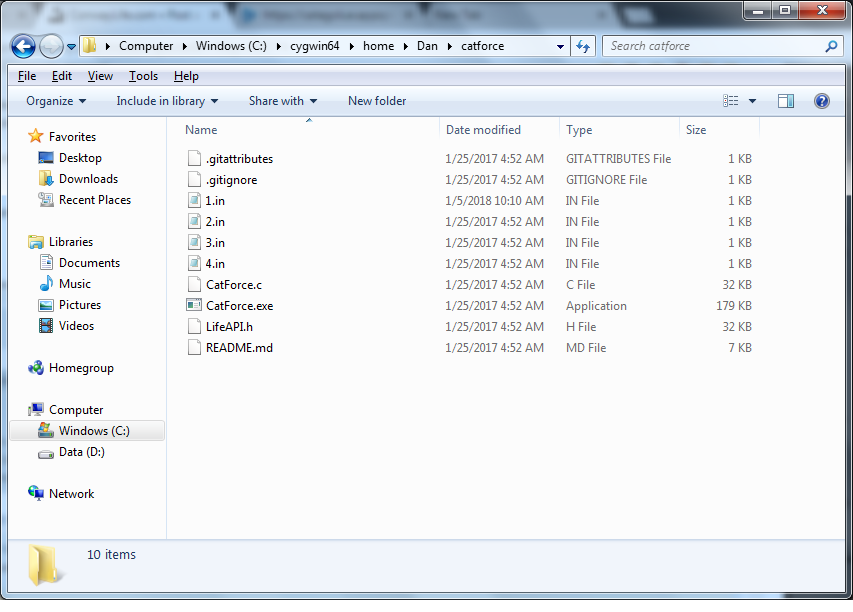Click the blue Help question mark icon
This screenshot has width=853, height=612.
pos(821,101)
